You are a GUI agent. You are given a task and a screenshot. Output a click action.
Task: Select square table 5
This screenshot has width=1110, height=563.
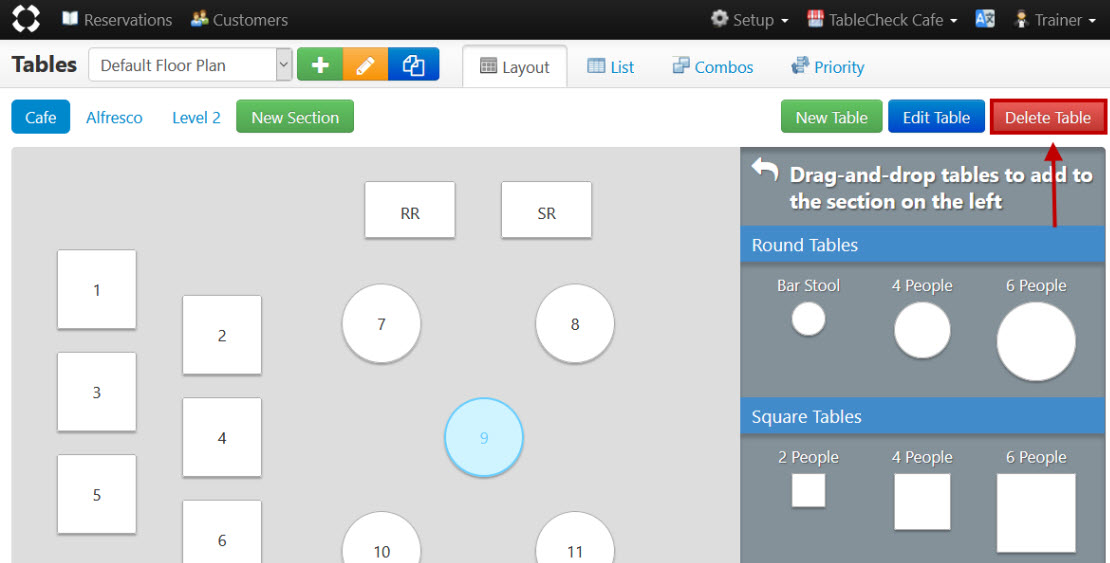[x=97, y=494]
